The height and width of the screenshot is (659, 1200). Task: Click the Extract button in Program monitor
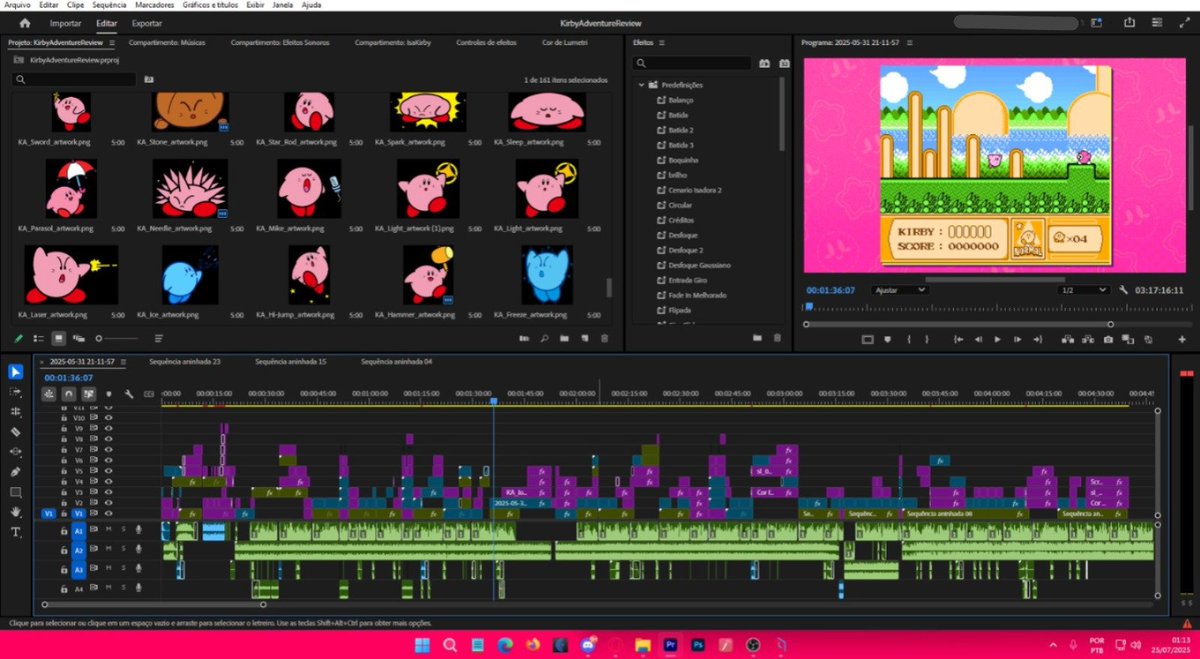tap(1088, 339)
